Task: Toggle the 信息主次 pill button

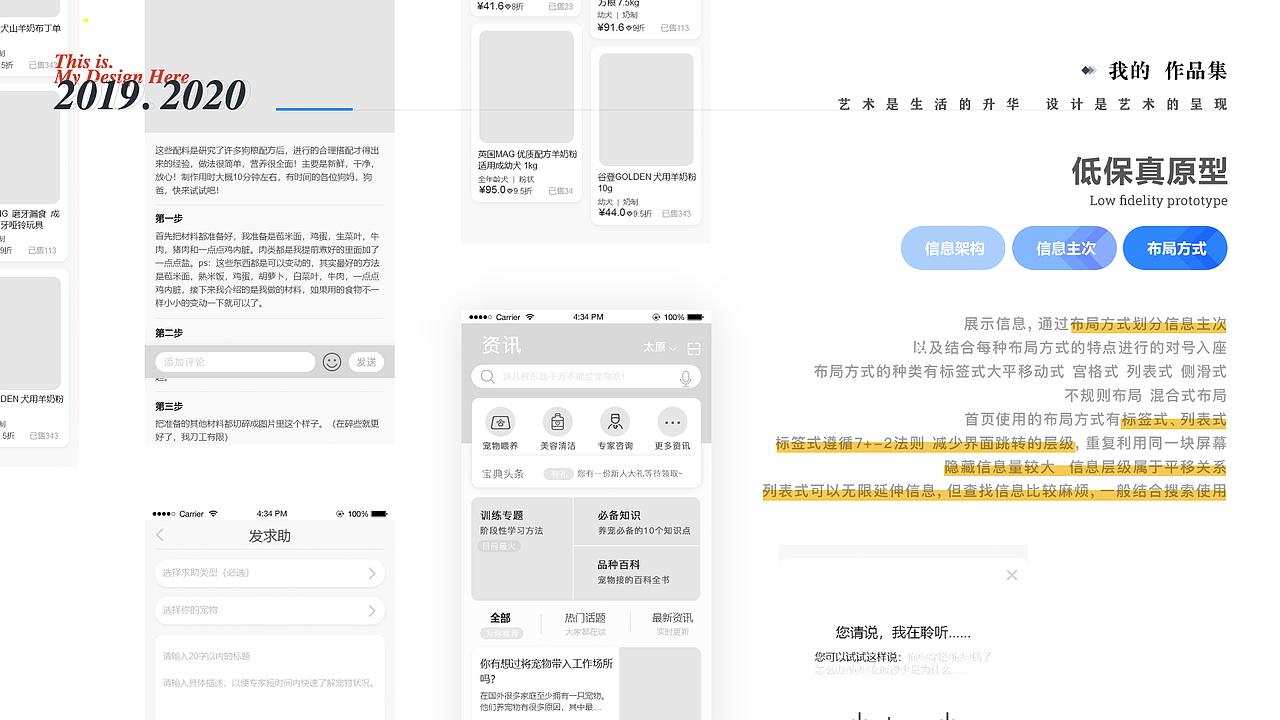Action: point(1064,248)
